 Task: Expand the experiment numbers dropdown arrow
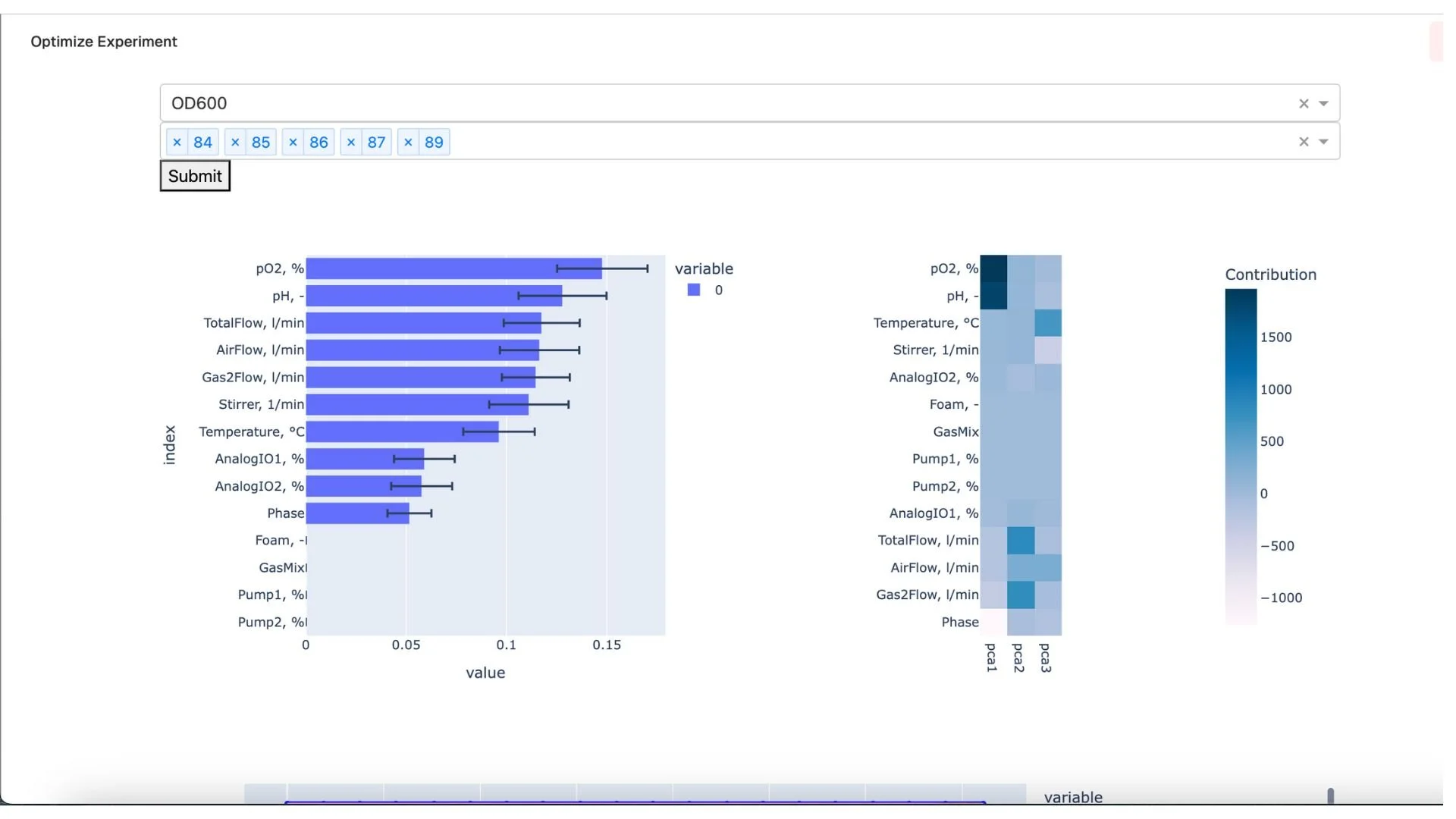[1323, 142]
